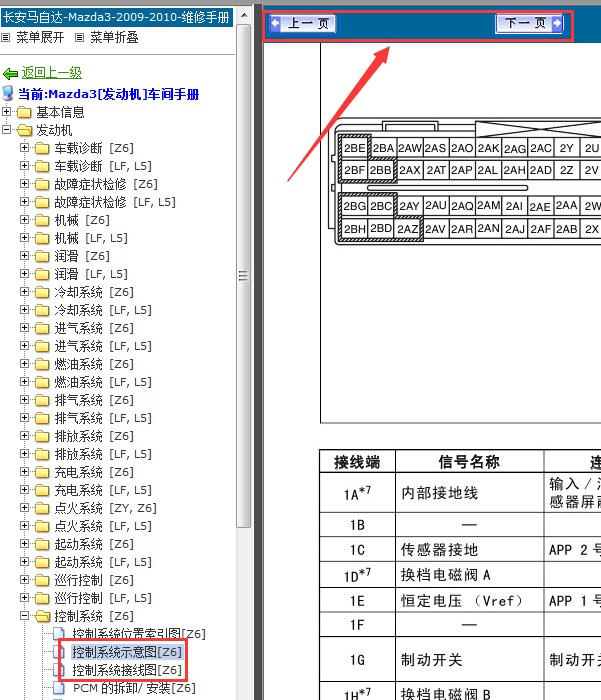Click the 当前:Mazda3 computer icon
Image resolution: width=601 pixels, height=700 pixels.
(8, 94)
